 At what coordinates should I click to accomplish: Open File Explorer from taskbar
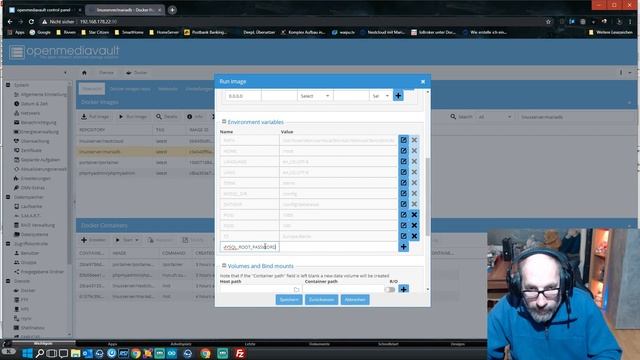tap(75, 353)
